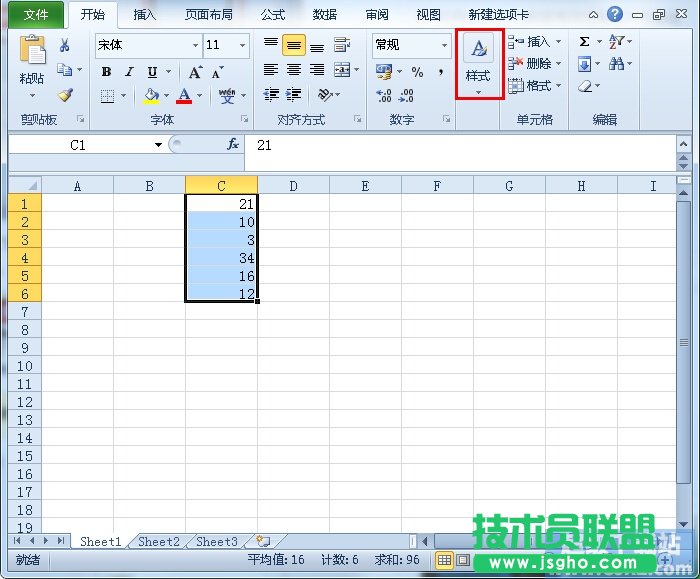Click the Clear eraser icon
700x579 pixels.
pyautogui.click(x=585, y=86)
